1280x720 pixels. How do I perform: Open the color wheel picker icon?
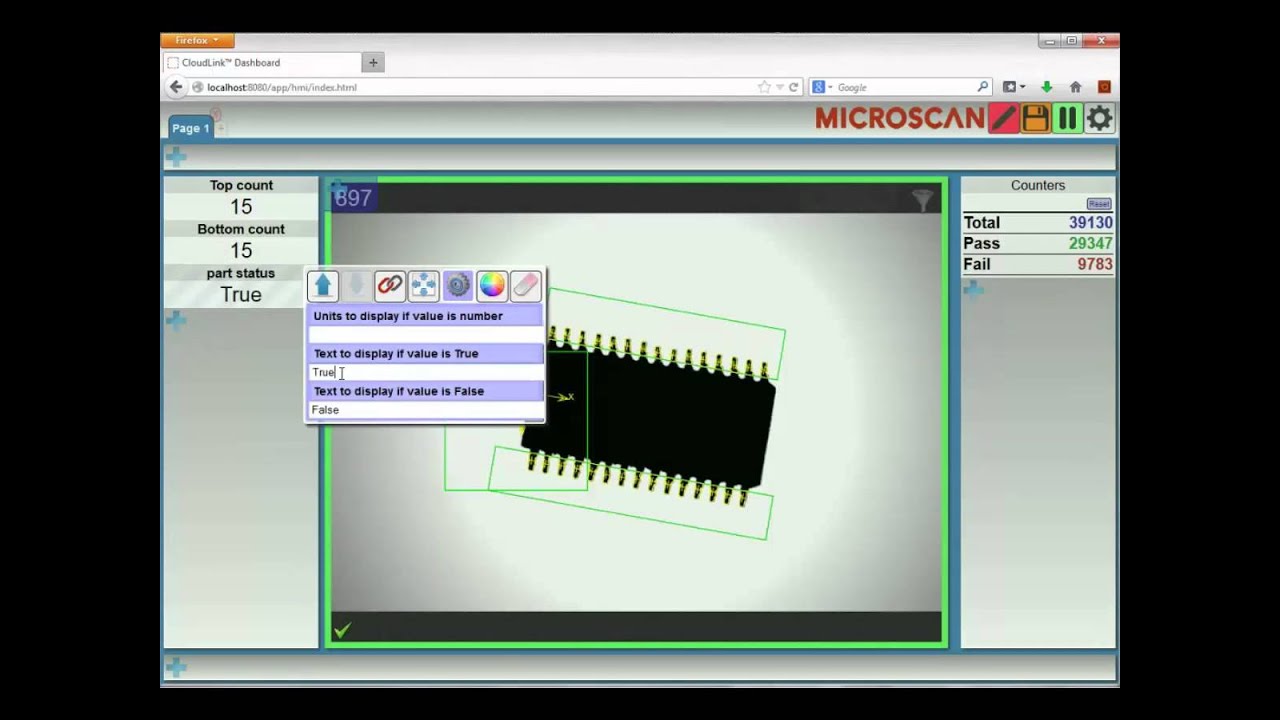[x=492, y=286]
